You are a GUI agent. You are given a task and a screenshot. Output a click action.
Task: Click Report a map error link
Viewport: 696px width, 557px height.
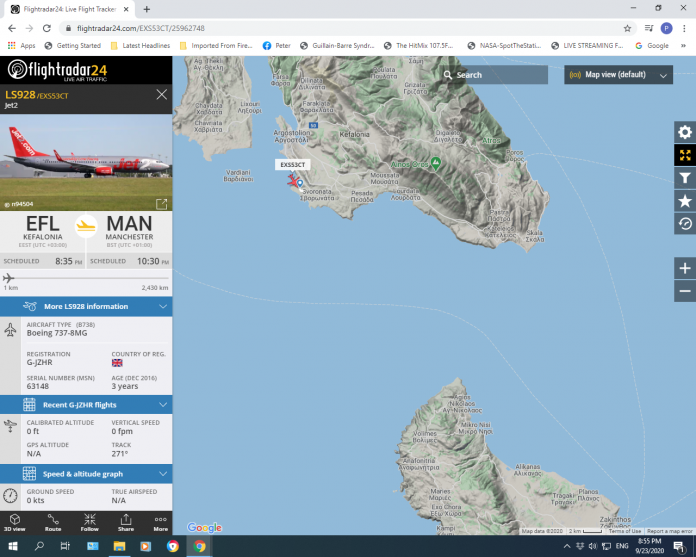click(669, 531)
